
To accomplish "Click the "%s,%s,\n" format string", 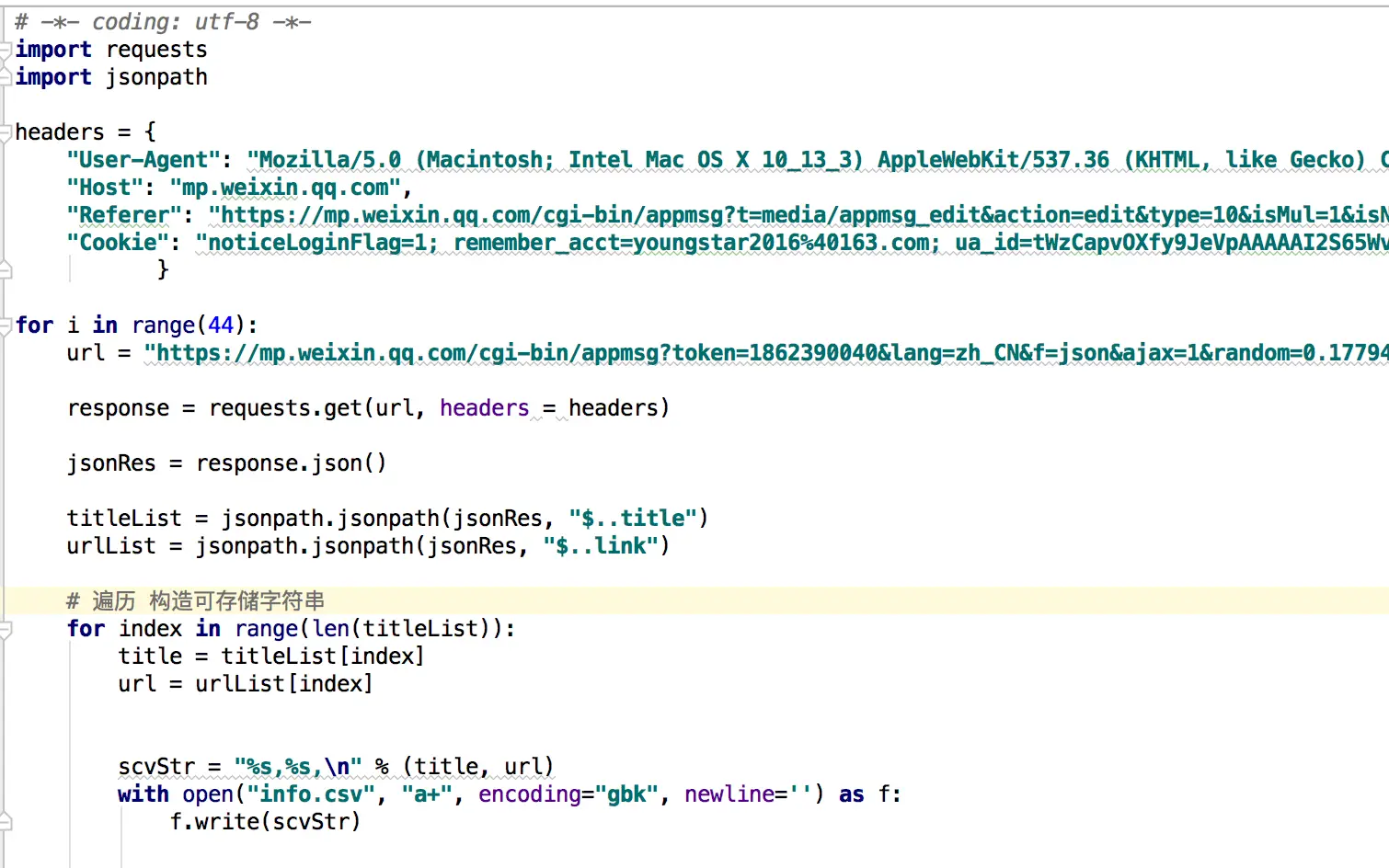I will click(298, 767).
